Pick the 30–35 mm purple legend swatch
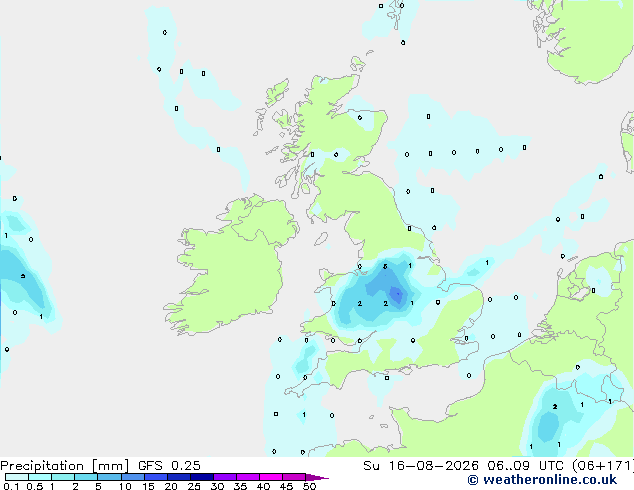The height and width of the screenshot is (490, 634). tap(225, 477)
